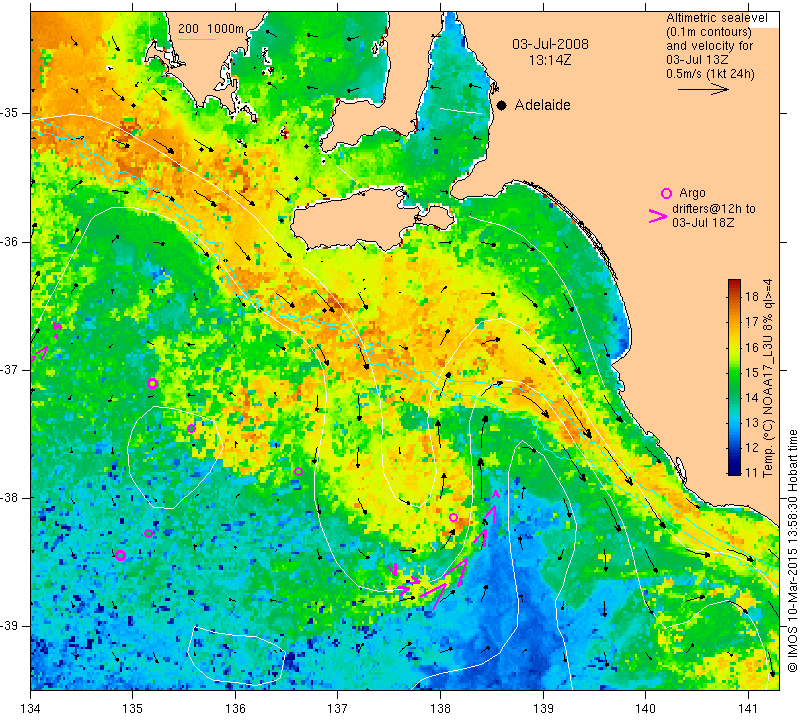Screen dimensions: 800x720
Task: Click the longitude label 139
Action: (x=543, y=708)
